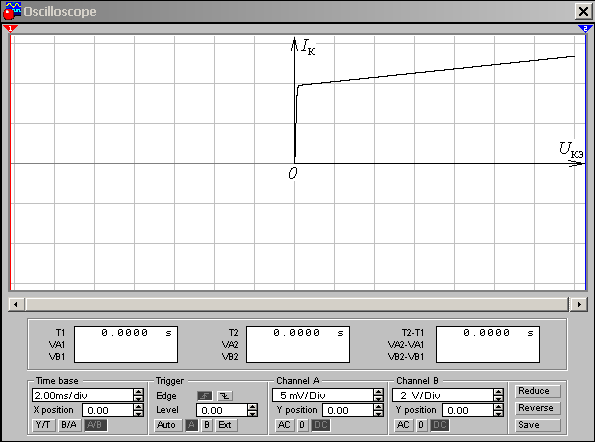Increase trigger Level value
595x443 pixels.
coord(253,407)
